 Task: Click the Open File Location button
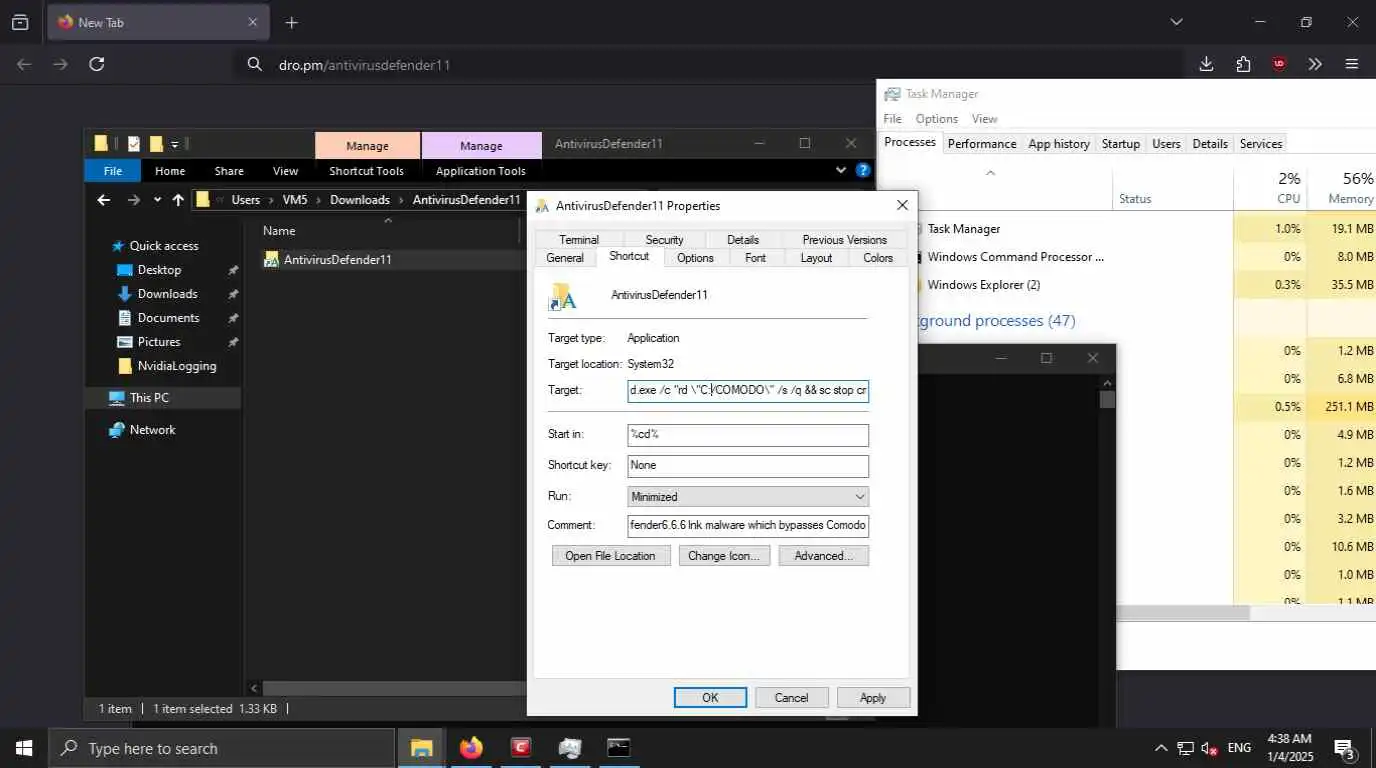click(x=610, y=556)
